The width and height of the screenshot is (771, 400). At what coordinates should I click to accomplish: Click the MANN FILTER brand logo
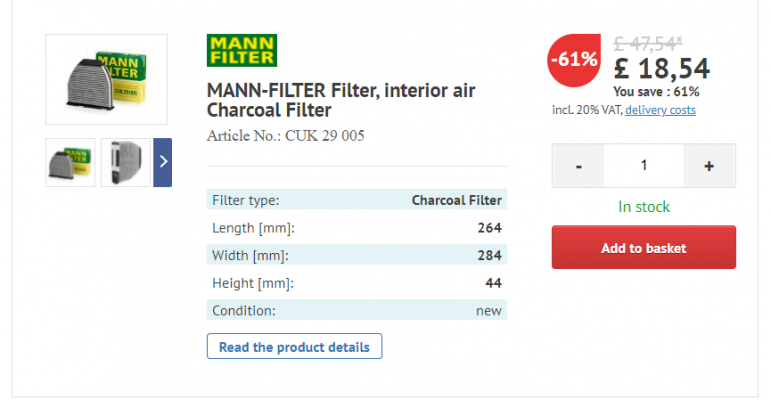(241, 51)
